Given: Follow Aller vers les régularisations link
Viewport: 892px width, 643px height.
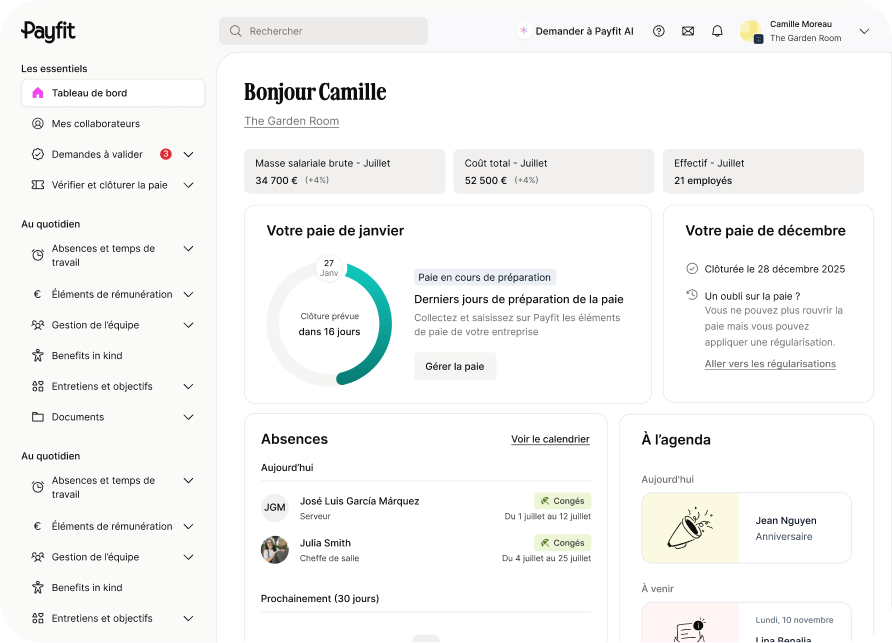Looking at the screenshot, I should [770, 364].
